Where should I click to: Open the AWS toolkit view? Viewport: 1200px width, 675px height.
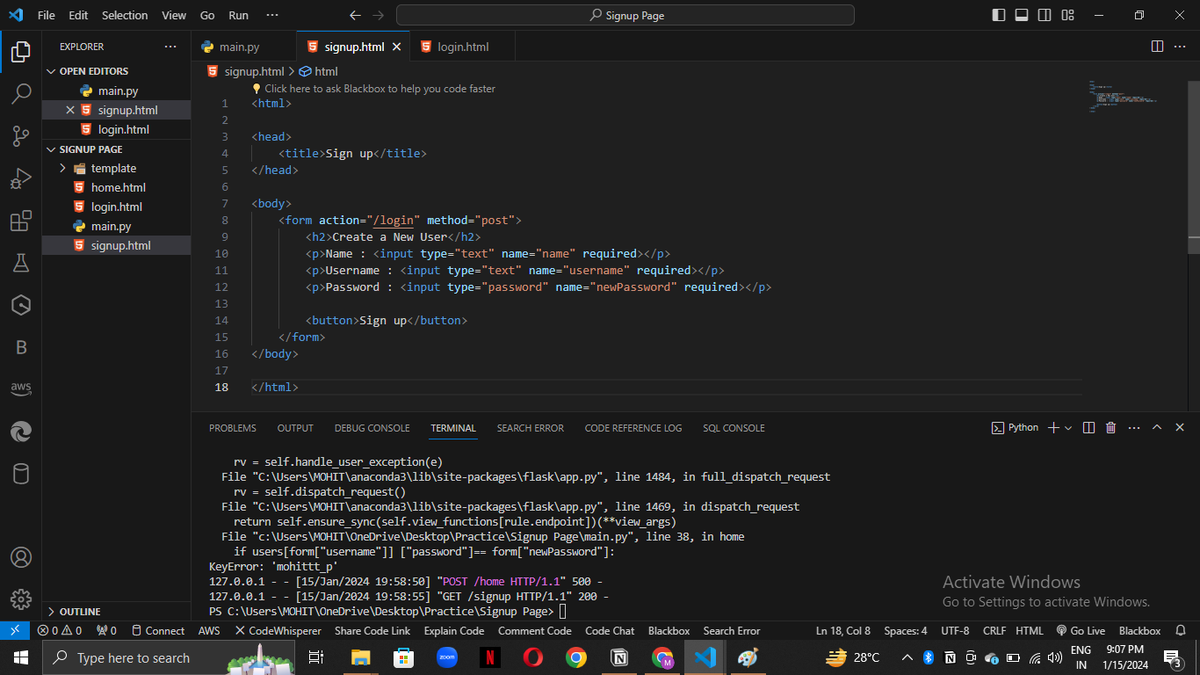tap(20, 388)
